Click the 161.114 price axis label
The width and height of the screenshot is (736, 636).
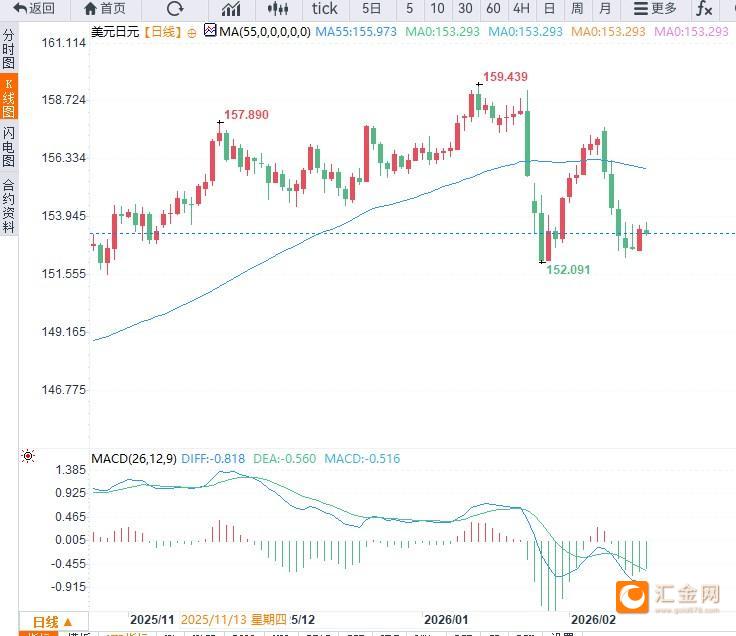tap(64, 43)
